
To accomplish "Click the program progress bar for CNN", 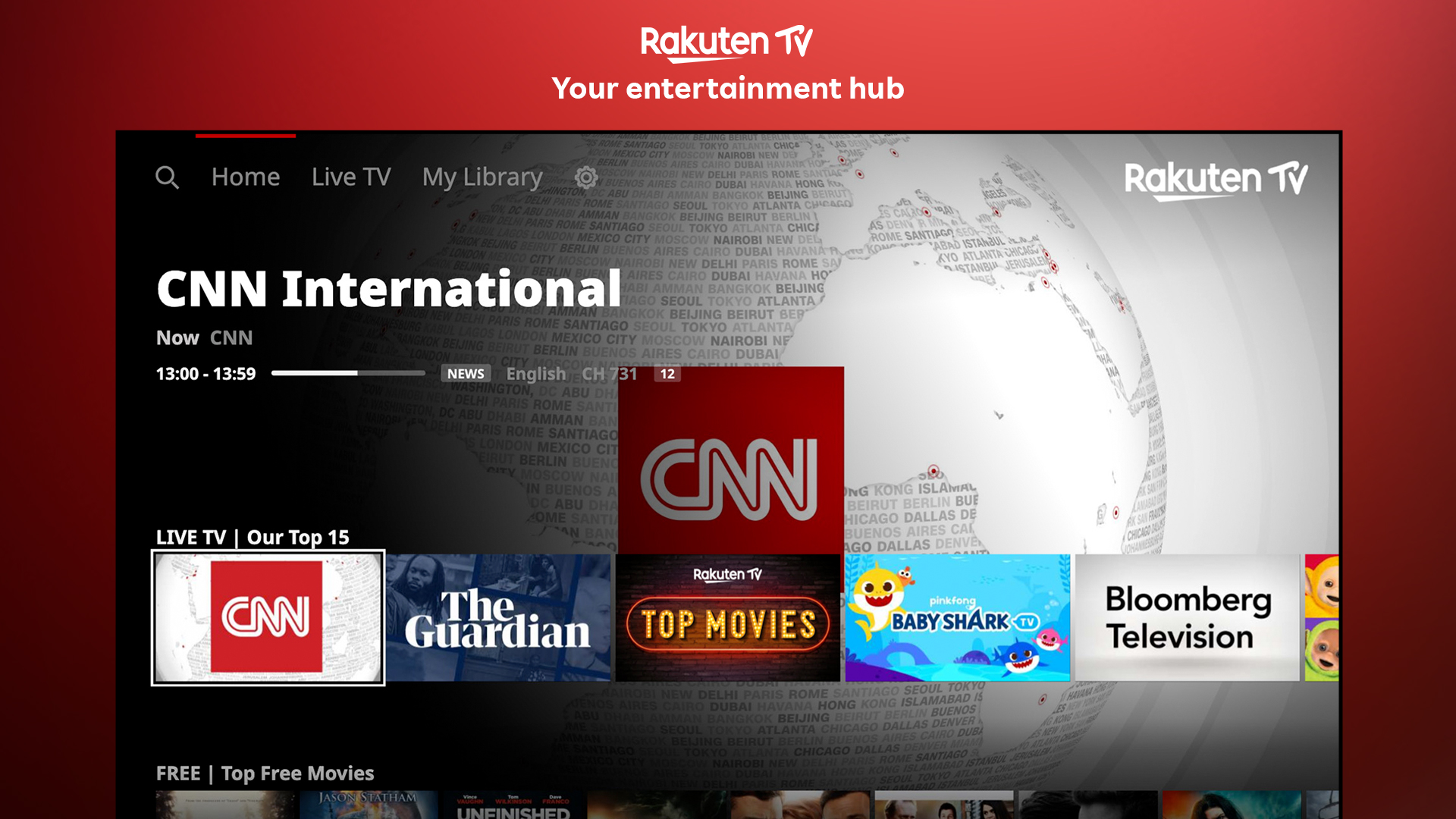I will [347, 373].
